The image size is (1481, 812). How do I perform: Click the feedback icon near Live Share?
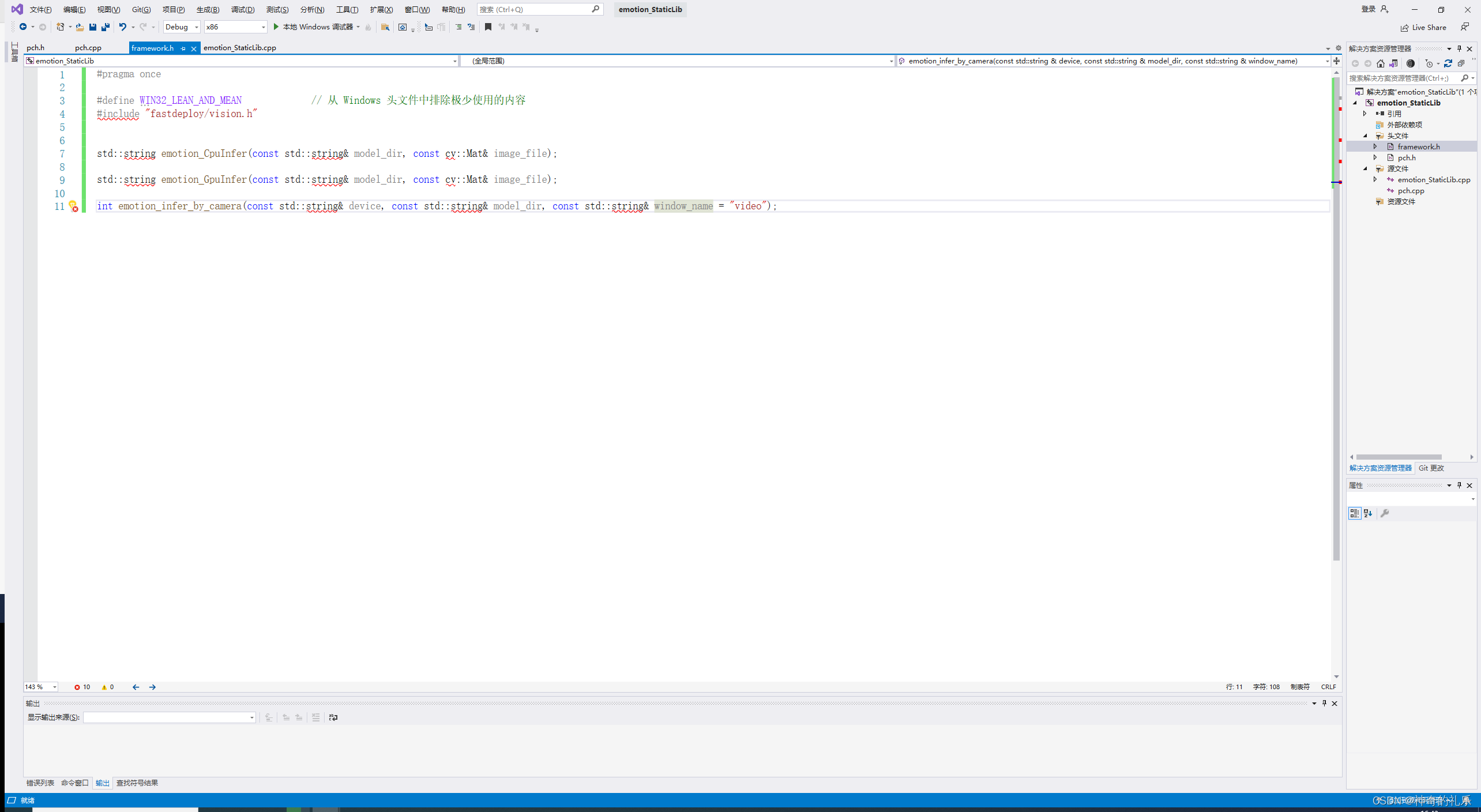[1464, 27]
